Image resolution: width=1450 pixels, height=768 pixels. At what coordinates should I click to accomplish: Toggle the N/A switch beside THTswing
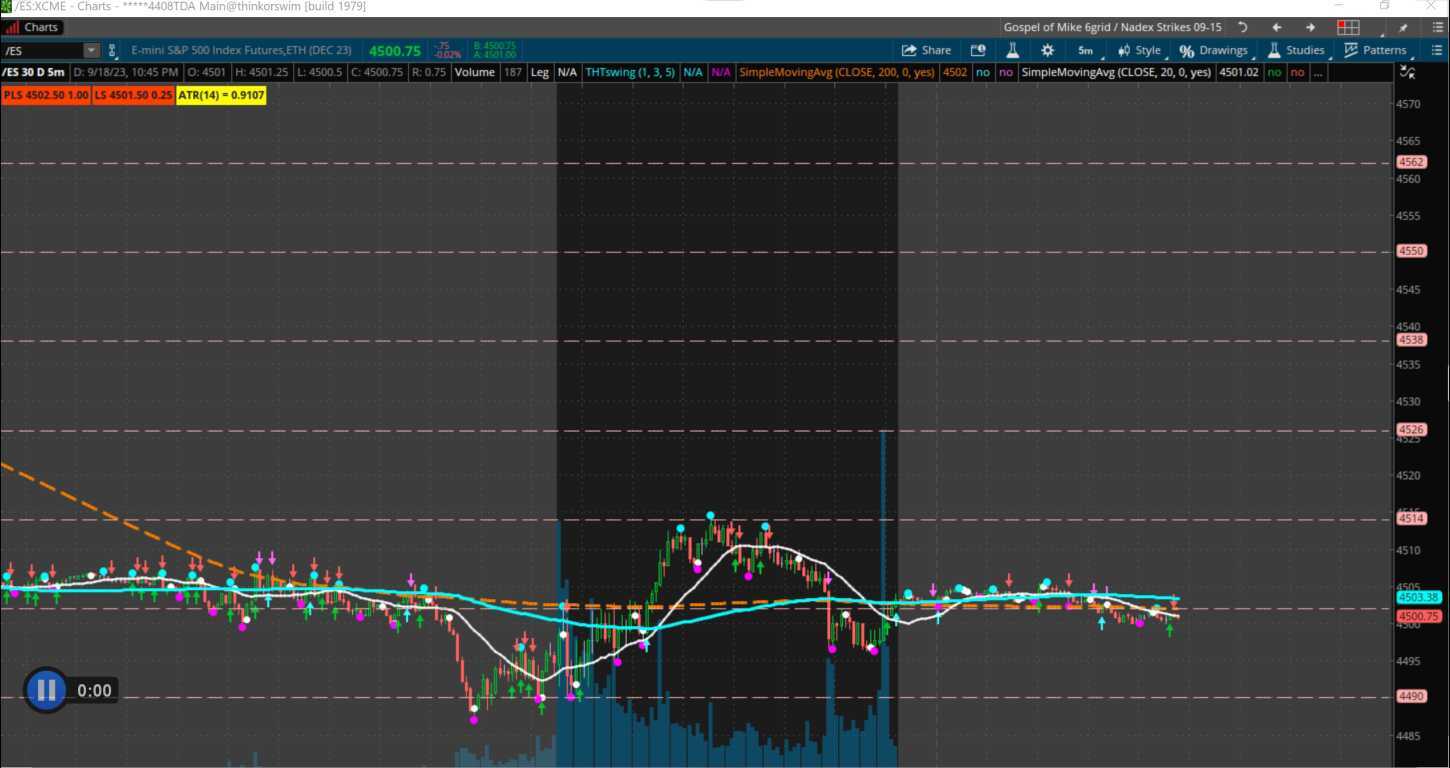(x=691, y=72)
